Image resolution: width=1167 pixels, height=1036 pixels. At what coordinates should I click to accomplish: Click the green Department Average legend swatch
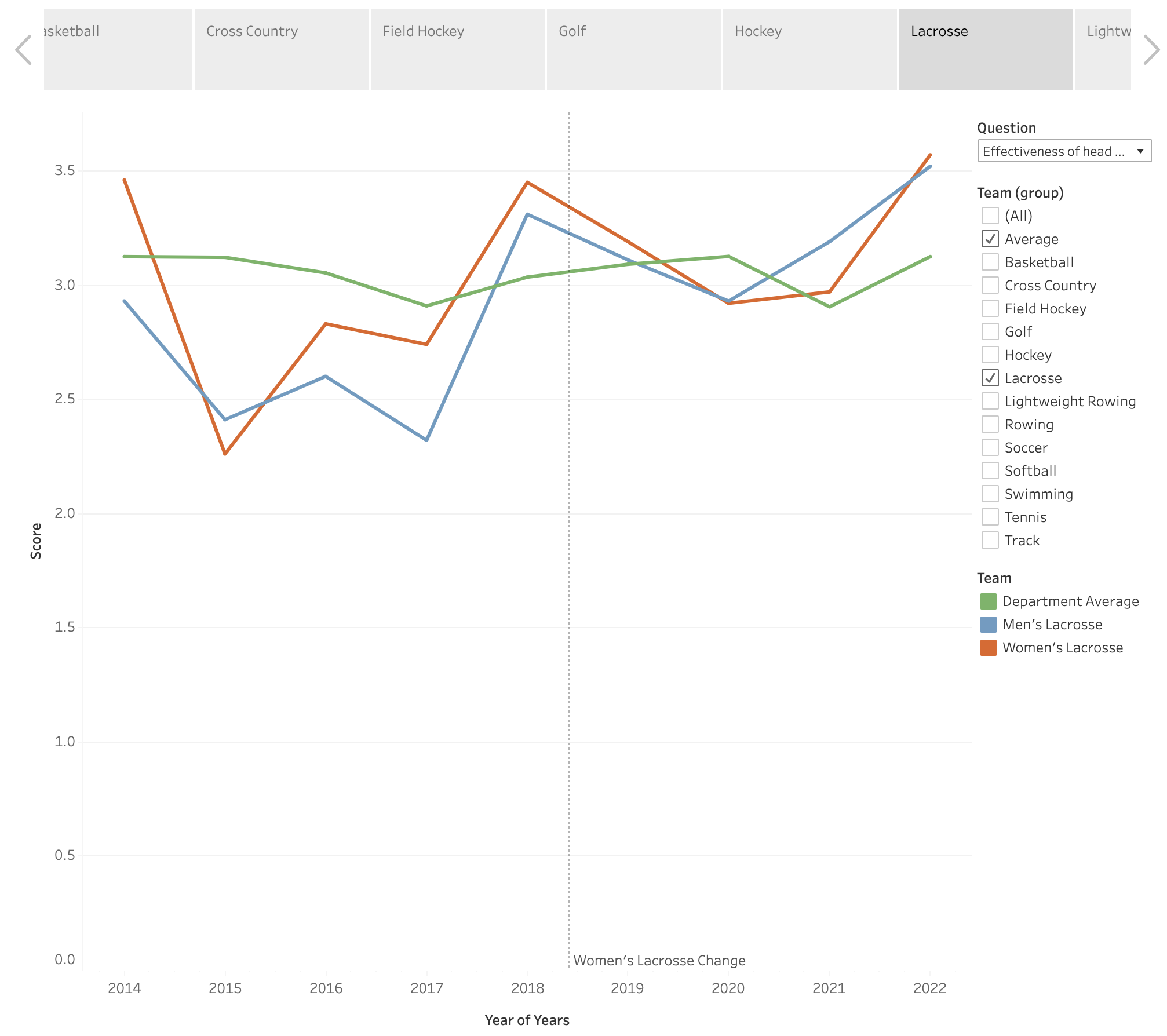pyautogui.click(x=989, y=601)
